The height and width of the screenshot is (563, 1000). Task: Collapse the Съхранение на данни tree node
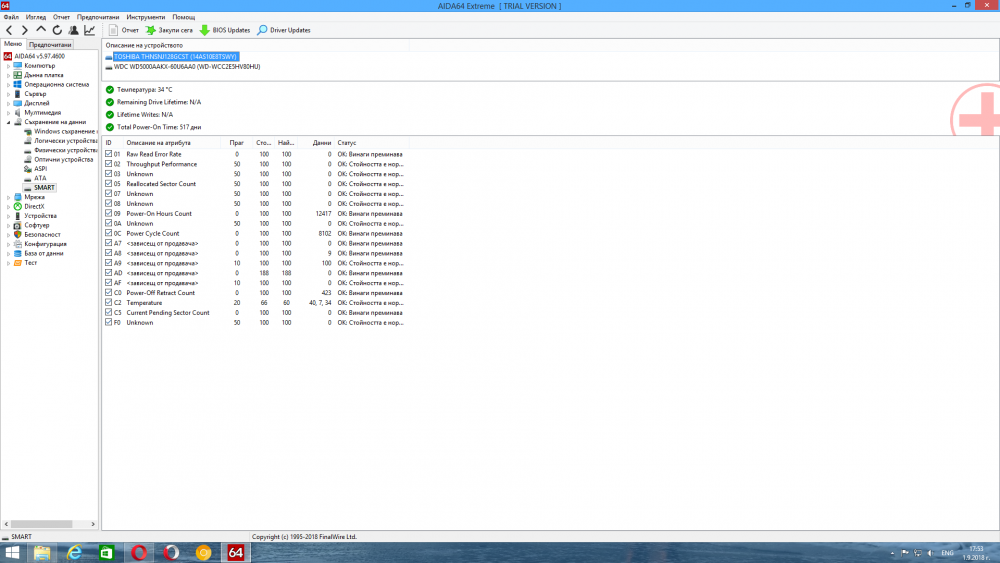[x=8, y=122]
